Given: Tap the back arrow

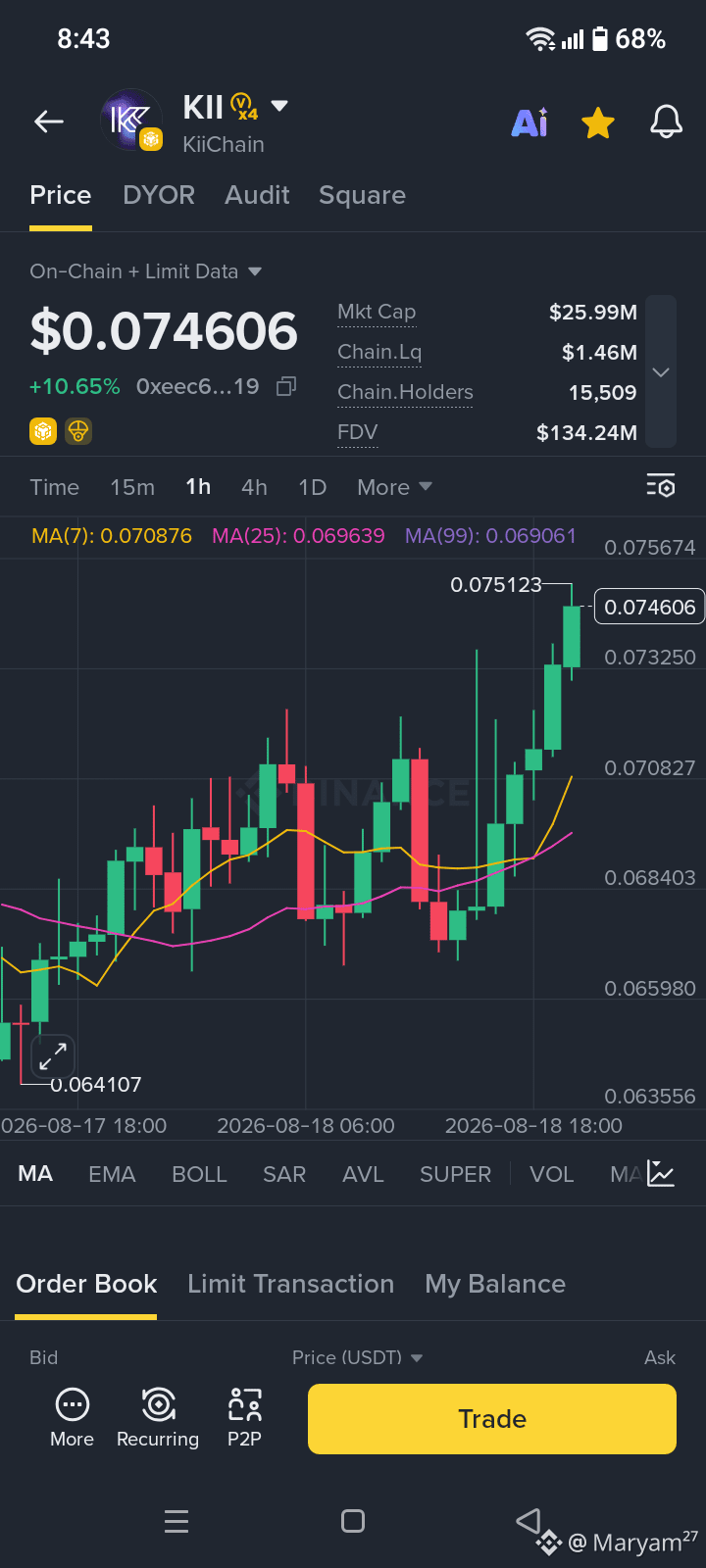Looking at the screenshot, I should point(49,122).
